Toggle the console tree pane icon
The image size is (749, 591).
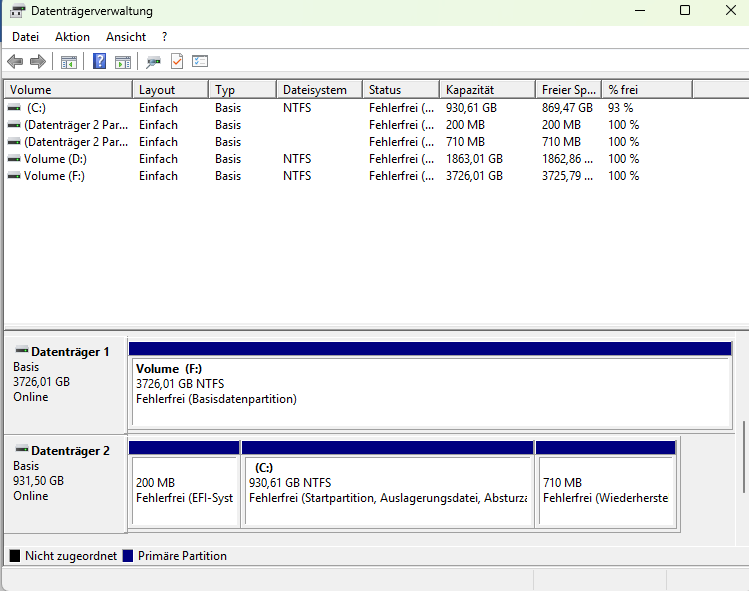[x=69, y=62]
